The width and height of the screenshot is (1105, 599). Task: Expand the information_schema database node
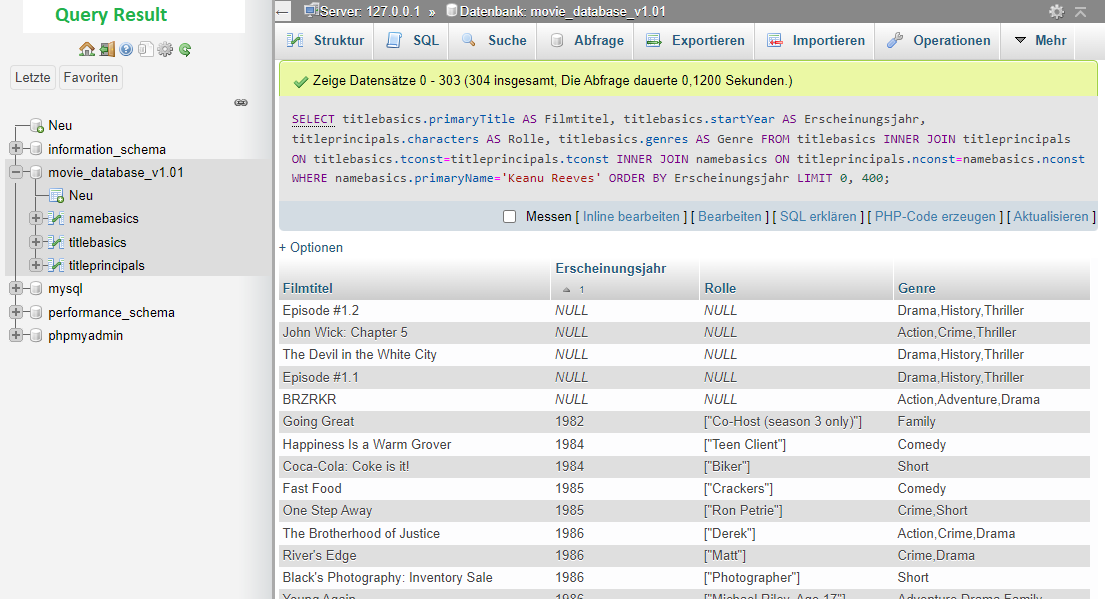click(16, 149)
